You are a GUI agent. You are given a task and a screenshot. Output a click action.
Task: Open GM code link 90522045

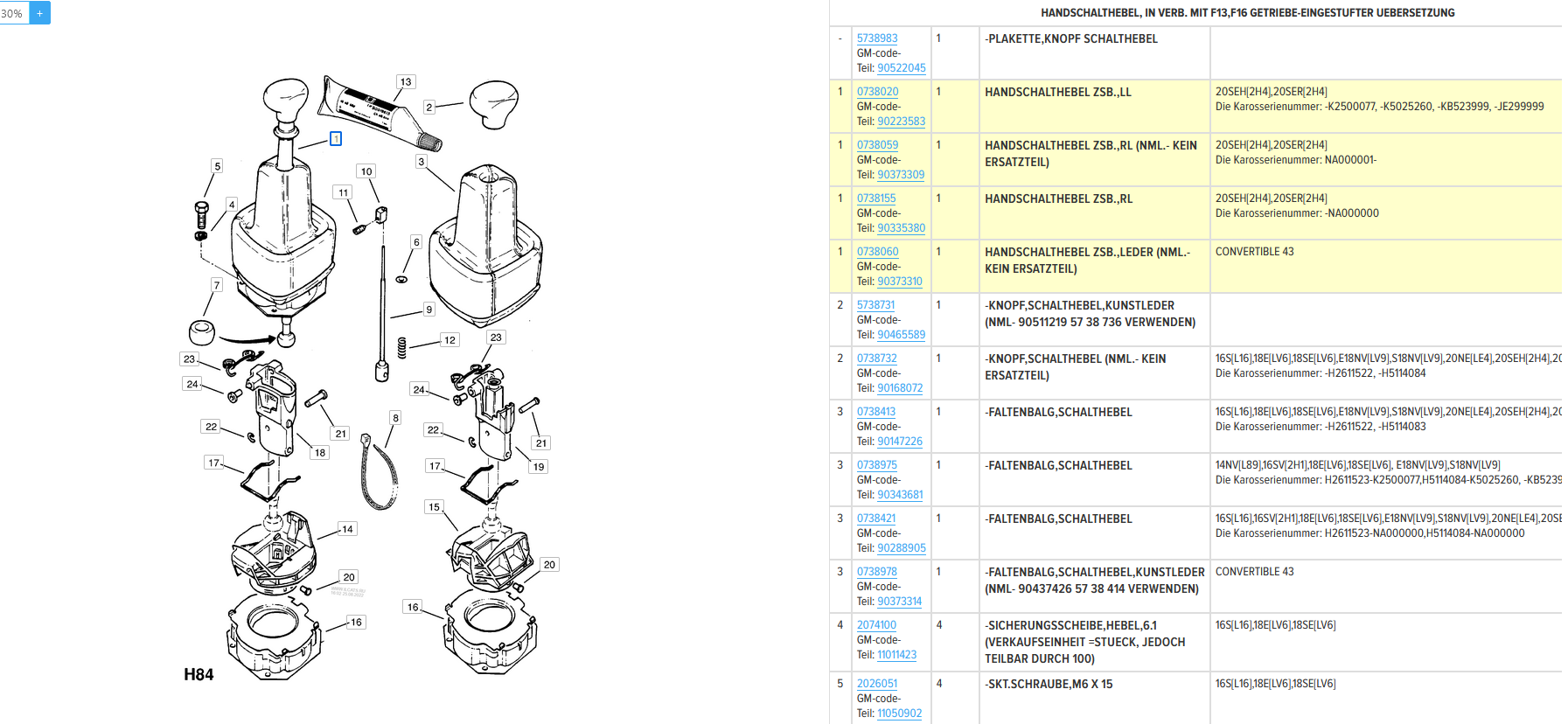(x=901, y=68)
